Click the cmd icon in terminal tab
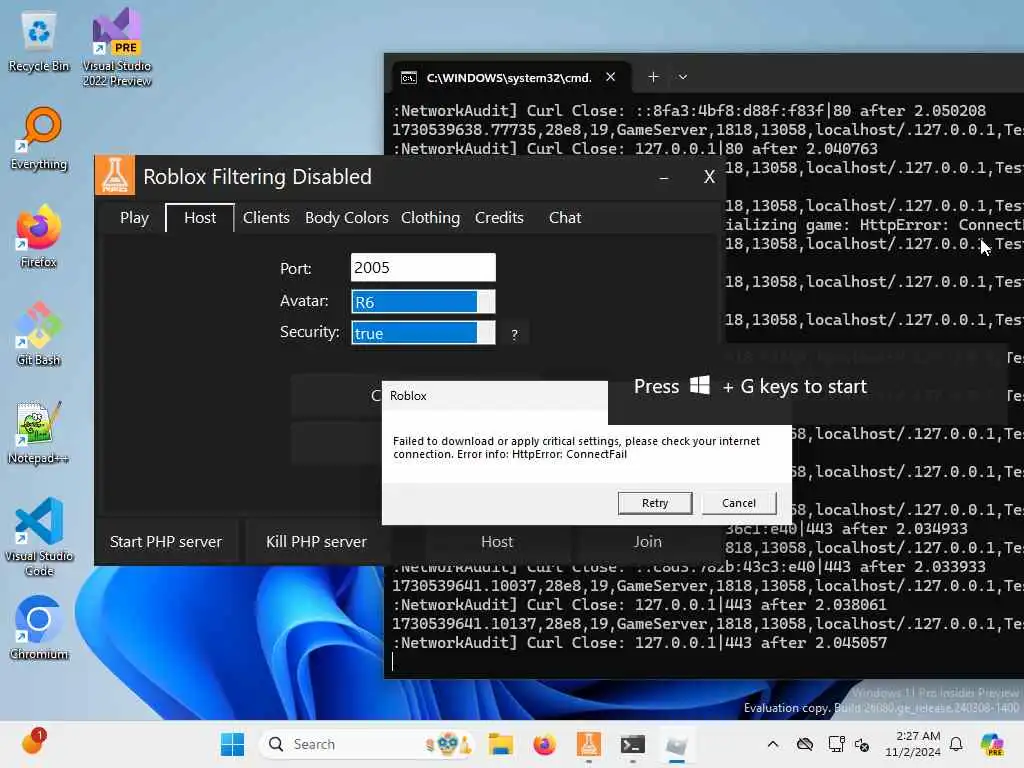 point(409,78)
